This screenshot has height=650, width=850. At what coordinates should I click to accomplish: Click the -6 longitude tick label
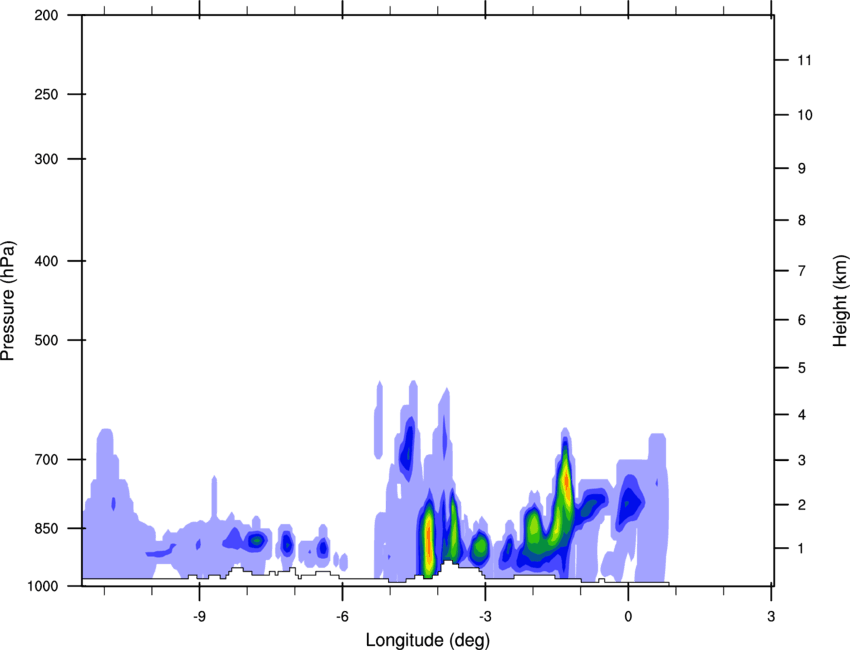pos(342,616)
